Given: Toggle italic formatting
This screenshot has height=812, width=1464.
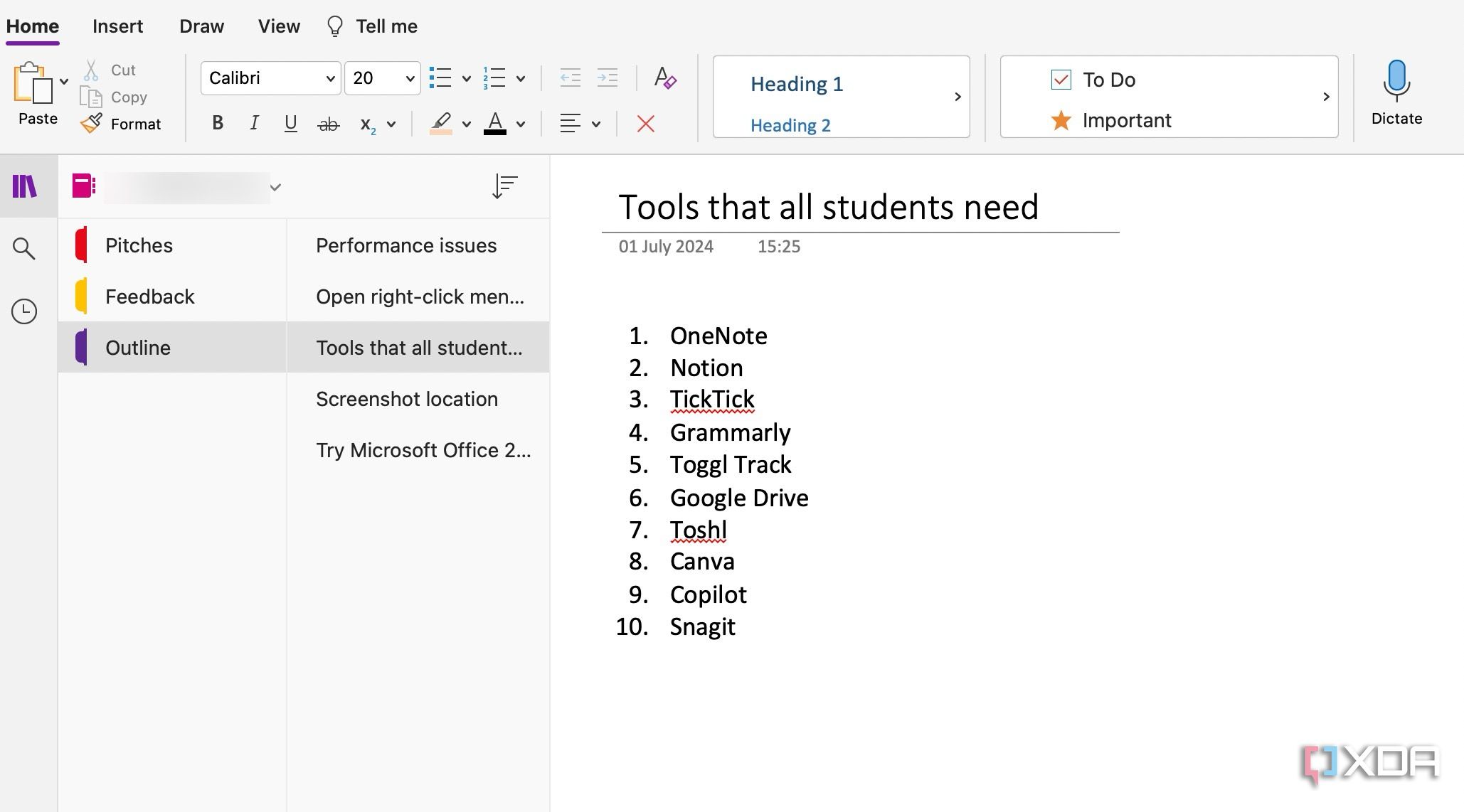Looking at the screenshot, I should click(x=254, y=123).
